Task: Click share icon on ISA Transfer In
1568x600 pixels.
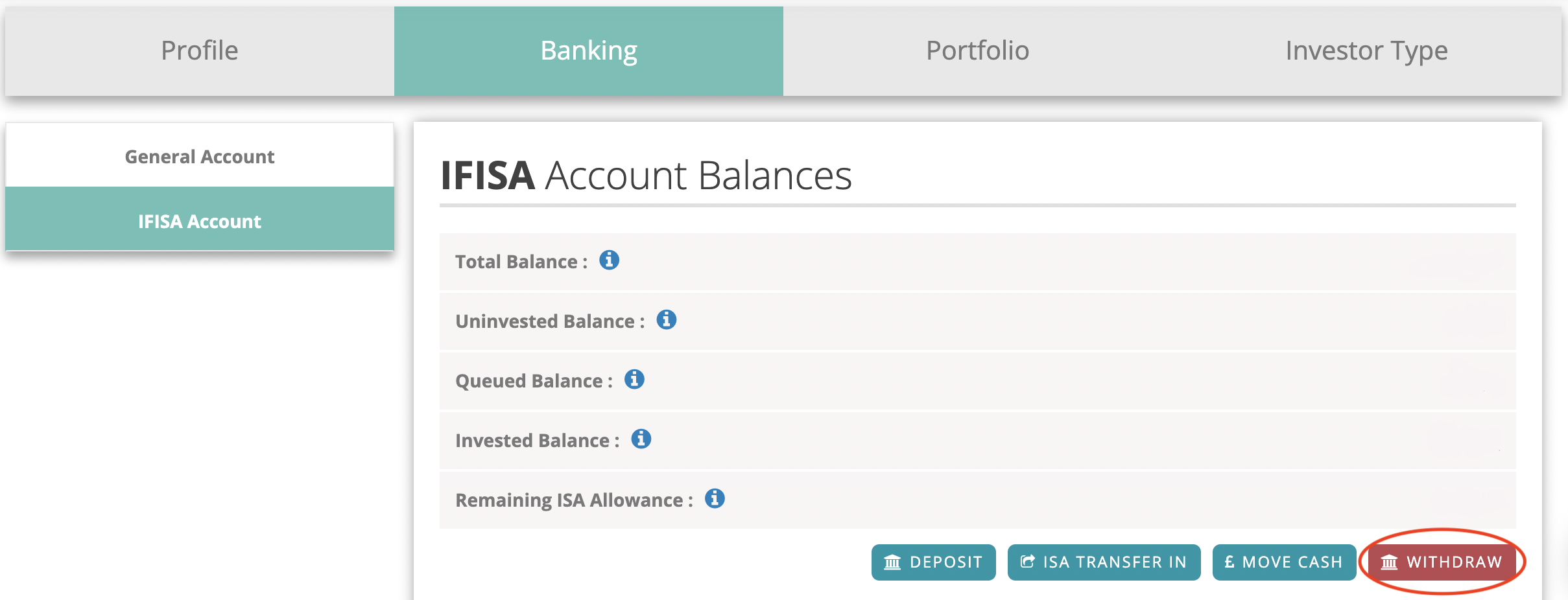Action: click(1027, 562)
